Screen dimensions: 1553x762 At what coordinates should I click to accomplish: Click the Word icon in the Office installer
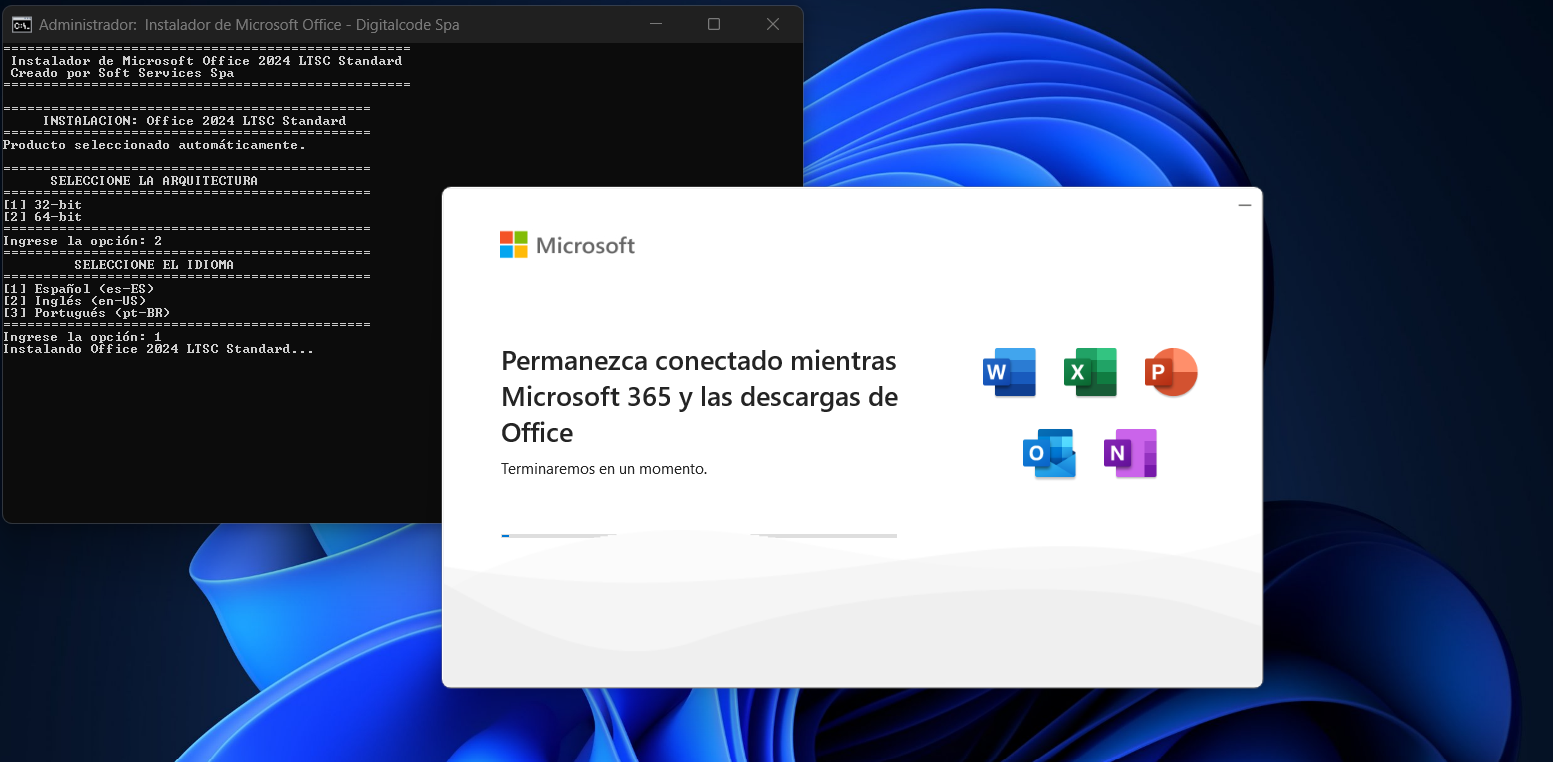[1009, 373]
